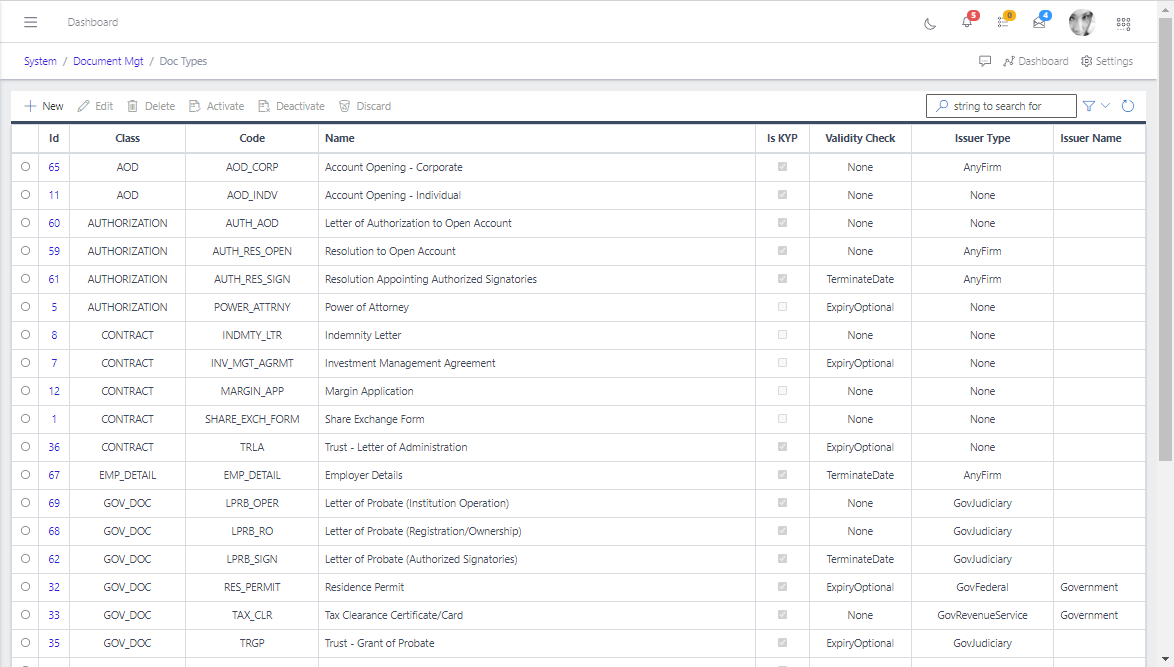Click 'GovRevenueService' issuer type cell
Viewport: 1174px width, 667px height.
click(982, 615)
